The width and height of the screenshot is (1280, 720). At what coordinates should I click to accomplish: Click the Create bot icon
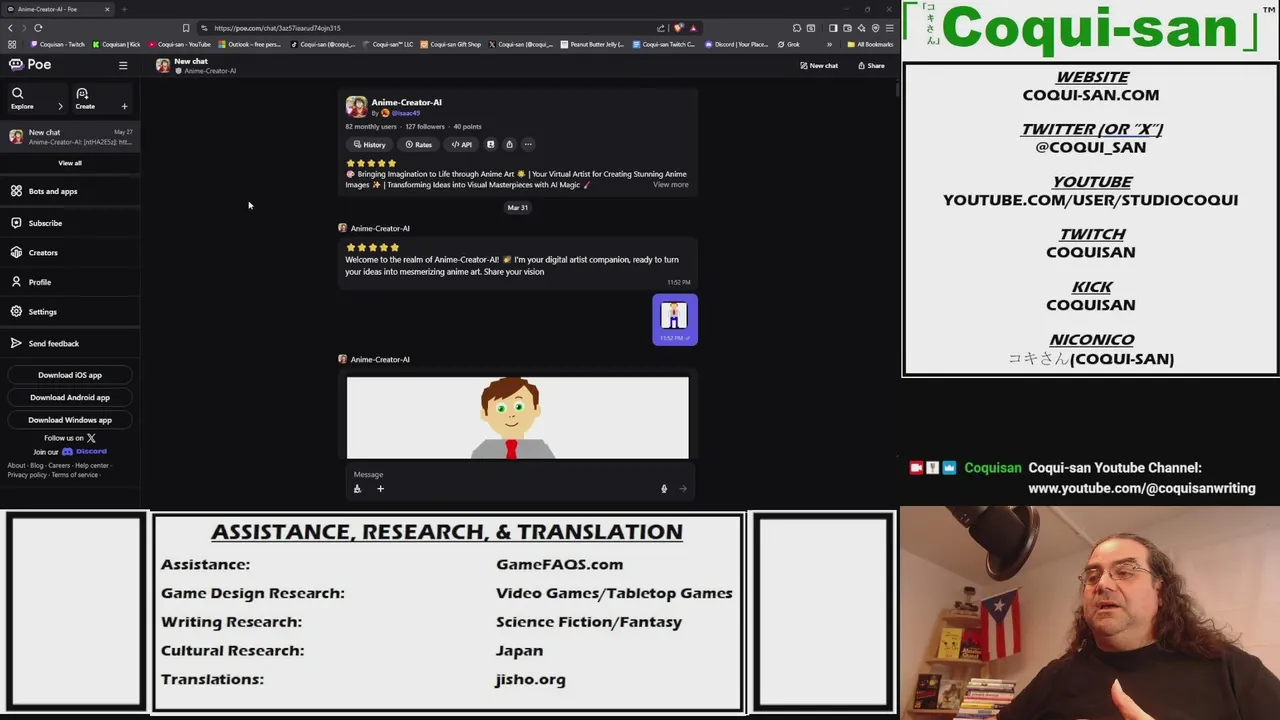tap(82, 93)
